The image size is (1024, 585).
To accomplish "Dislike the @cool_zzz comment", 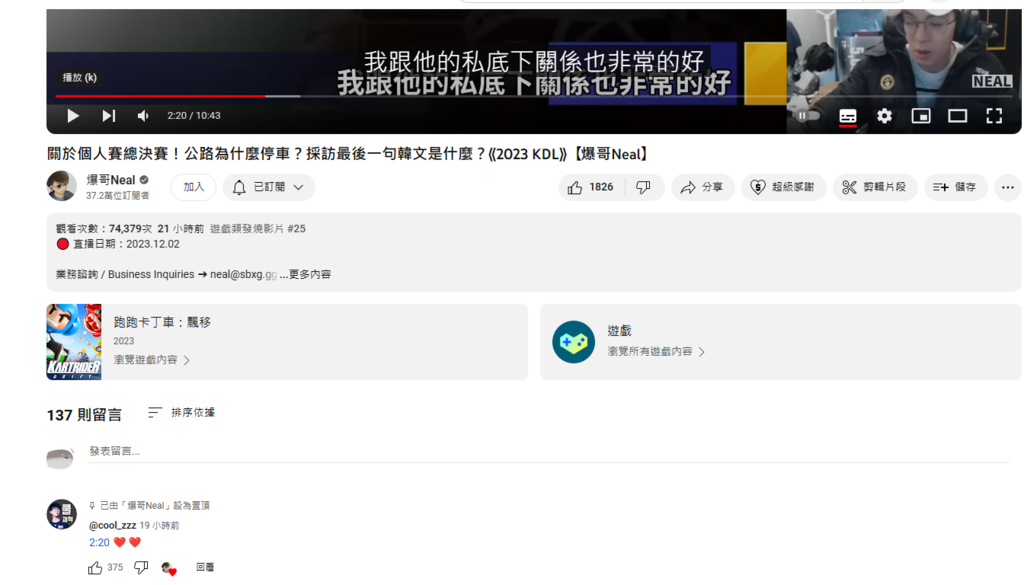I will coord(141,567).
